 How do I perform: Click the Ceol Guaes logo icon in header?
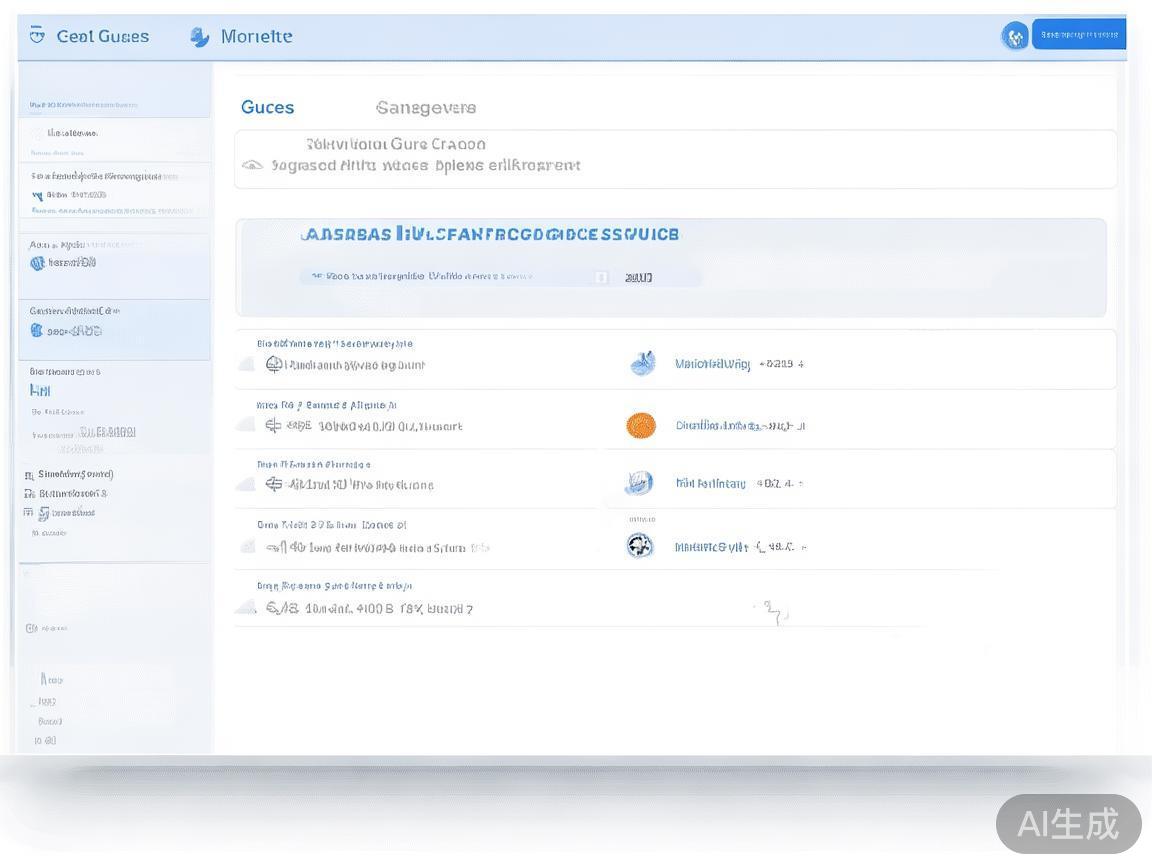click(x=37, y=36)
